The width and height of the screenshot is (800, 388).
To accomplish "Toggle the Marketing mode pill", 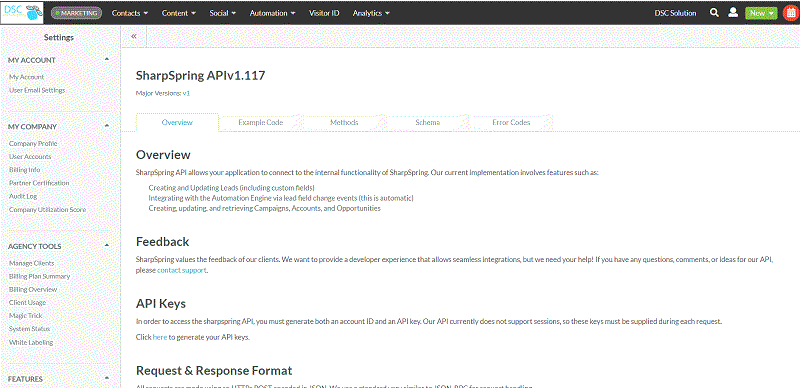I will [76, 13].
